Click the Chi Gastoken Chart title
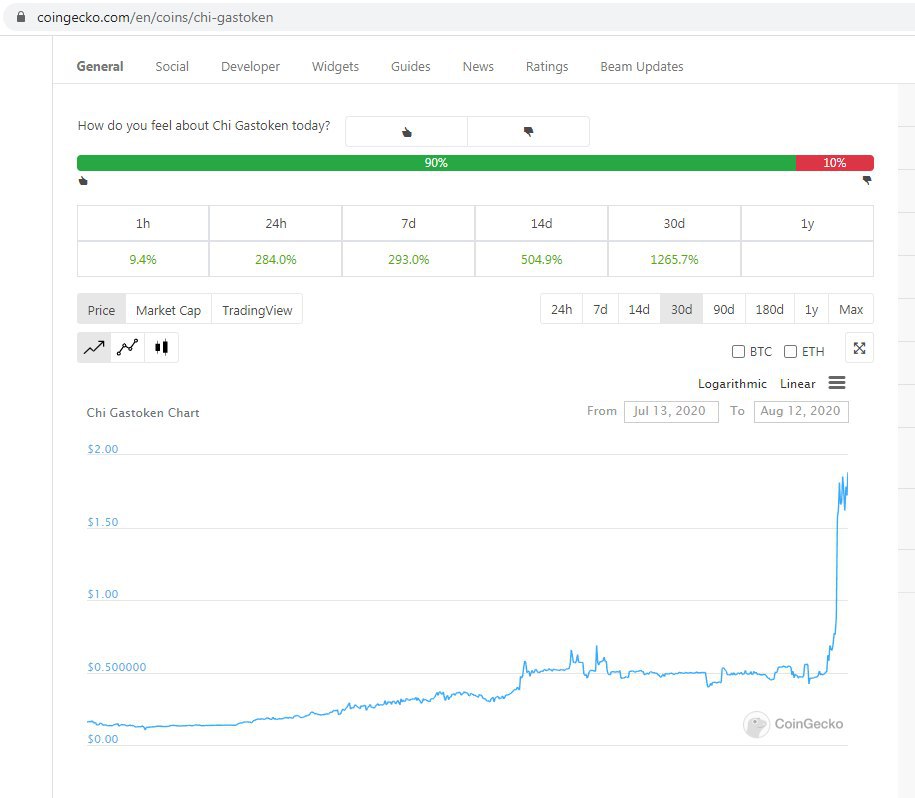915x798 pixels. (x=143, y=412)
